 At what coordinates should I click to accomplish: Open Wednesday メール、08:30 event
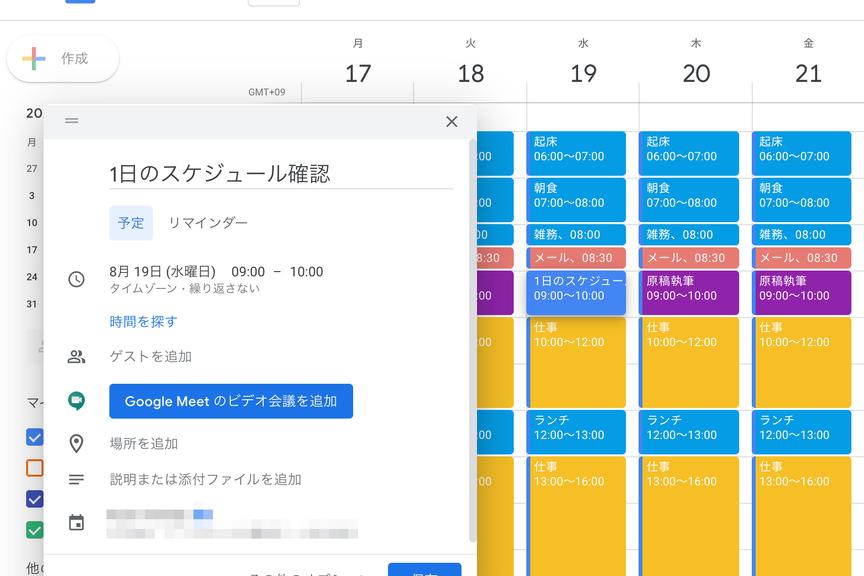tap(576, 258)
